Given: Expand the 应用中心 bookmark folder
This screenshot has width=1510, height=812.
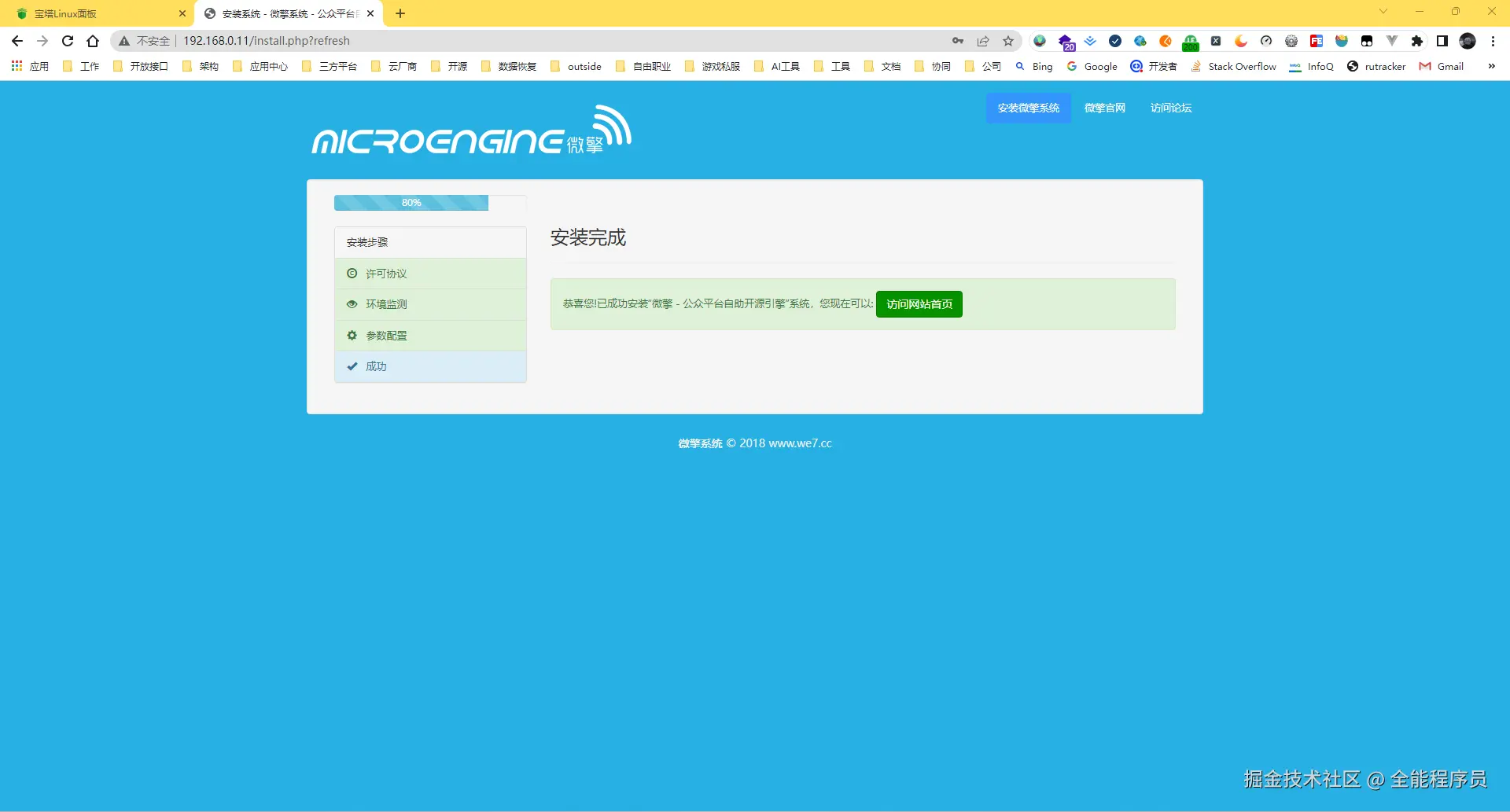Looking at the screenshot, I should tap(260, 67).
